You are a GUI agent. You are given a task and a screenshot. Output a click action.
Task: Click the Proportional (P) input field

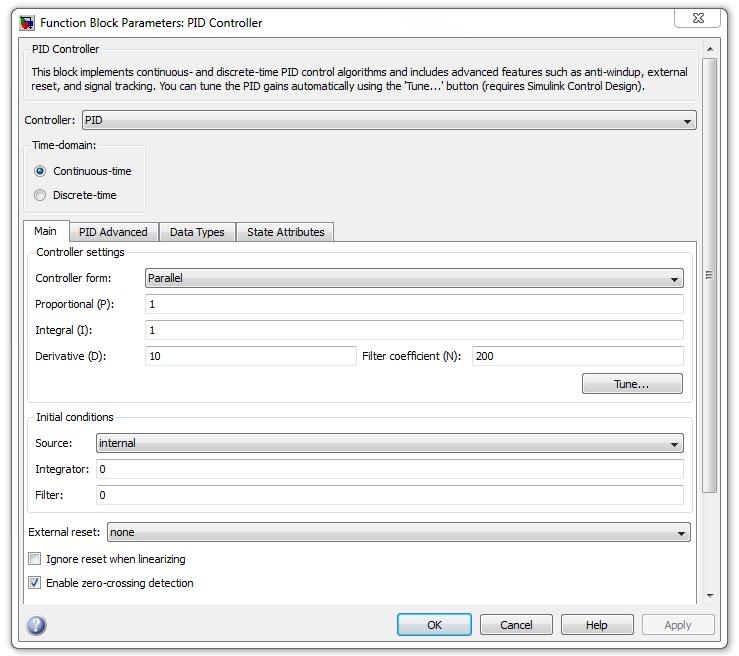coord(414,304)
